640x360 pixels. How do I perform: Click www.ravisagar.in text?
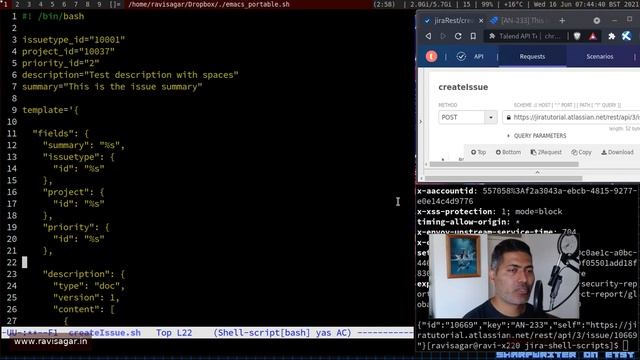click(x=51, y=341)
